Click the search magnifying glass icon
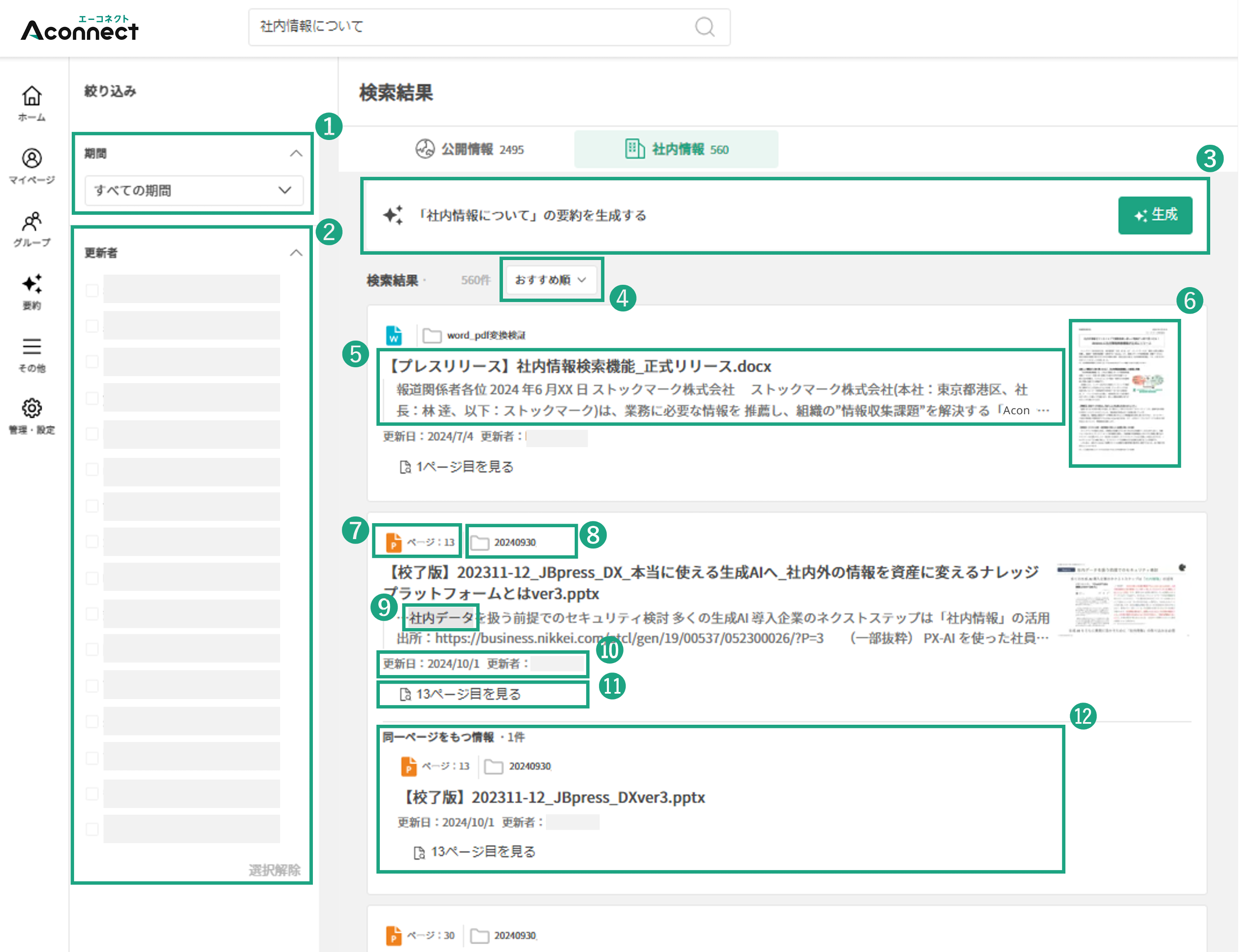The image size is (1243, 952). coord(704,26)
